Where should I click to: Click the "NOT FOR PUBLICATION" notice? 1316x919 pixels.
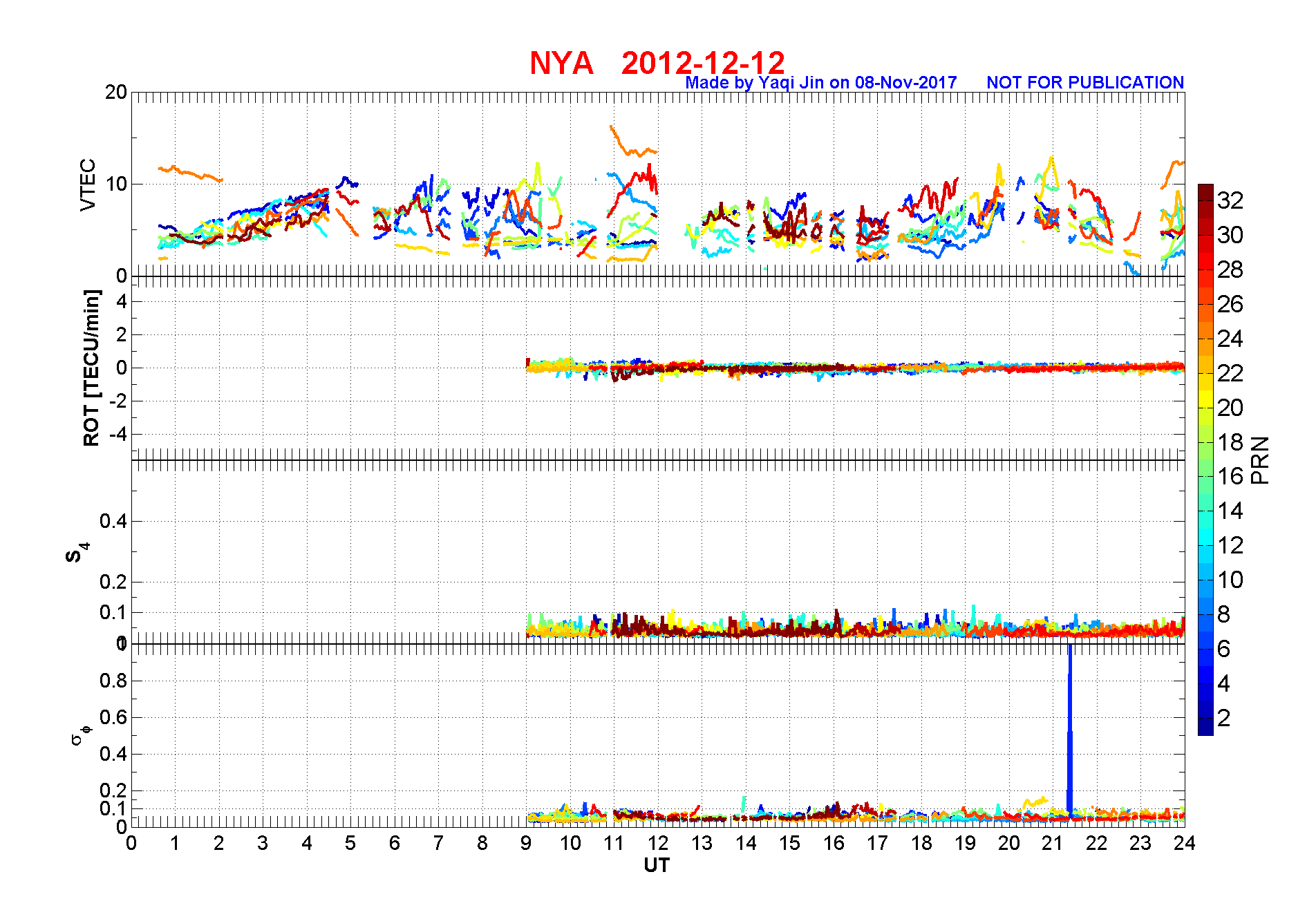(x=1085, y=83)
